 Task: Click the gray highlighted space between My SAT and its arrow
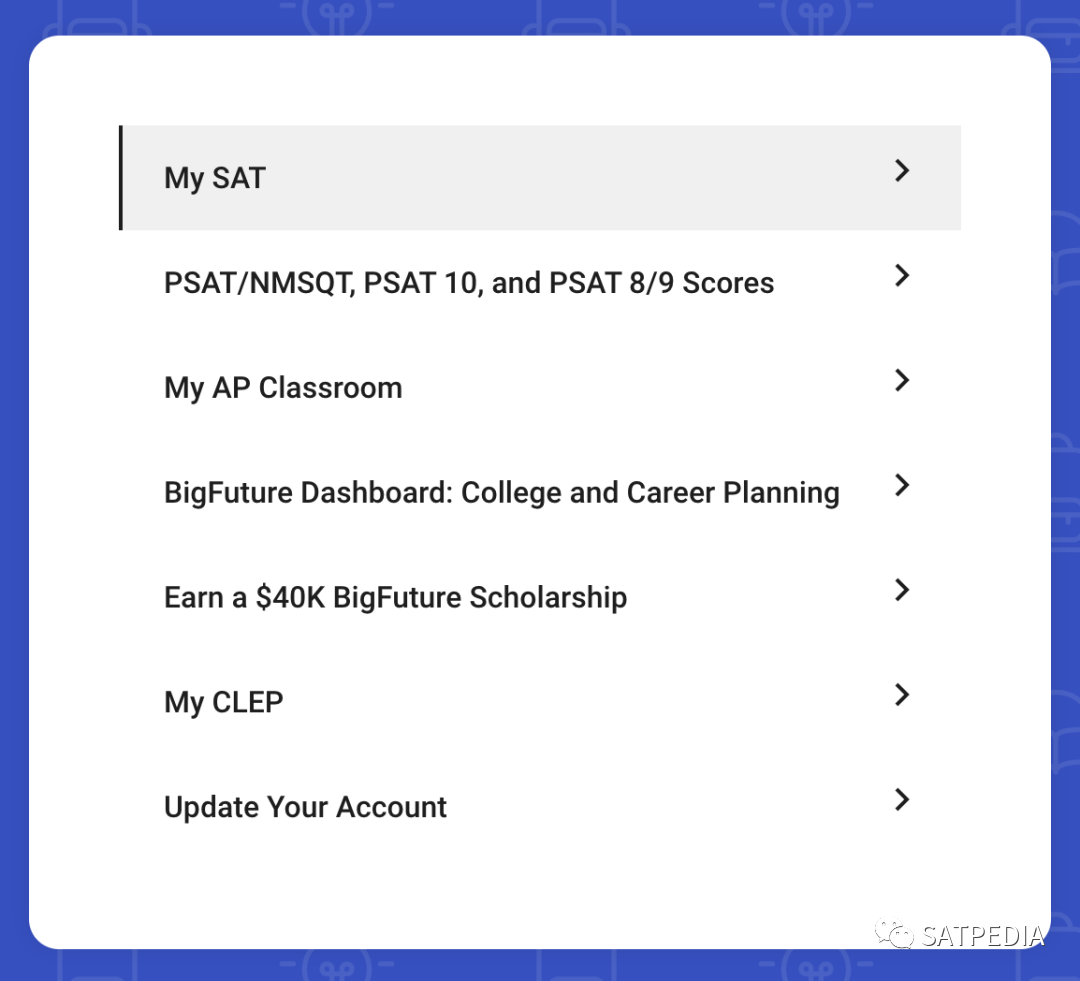coord(580,178)
